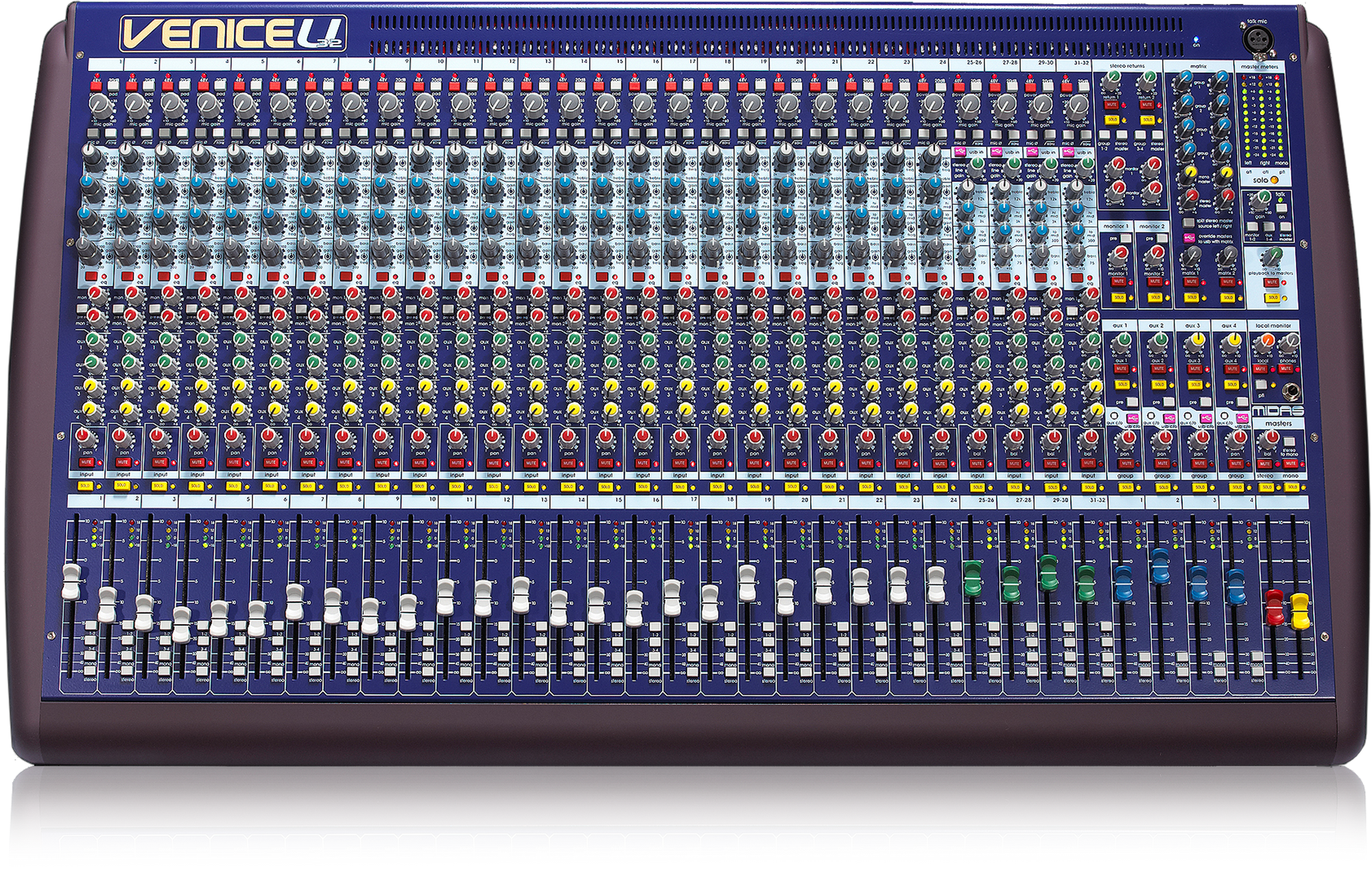
Task: Mute stereo return 1
Action: (x=1111, y=105)
